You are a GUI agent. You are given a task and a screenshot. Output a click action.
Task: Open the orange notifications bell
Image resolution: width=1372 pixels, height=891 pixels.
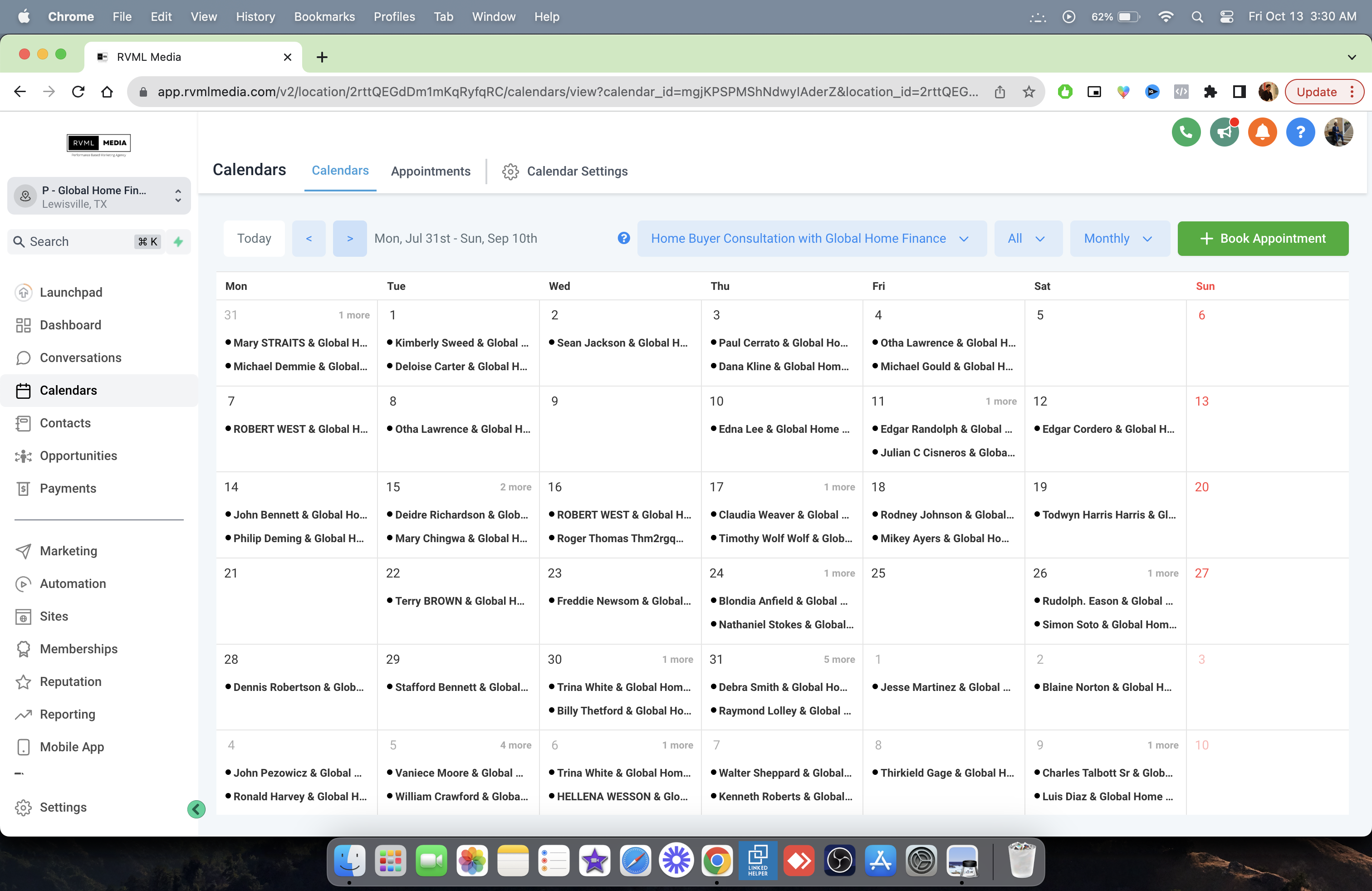tap(1262, 132)
